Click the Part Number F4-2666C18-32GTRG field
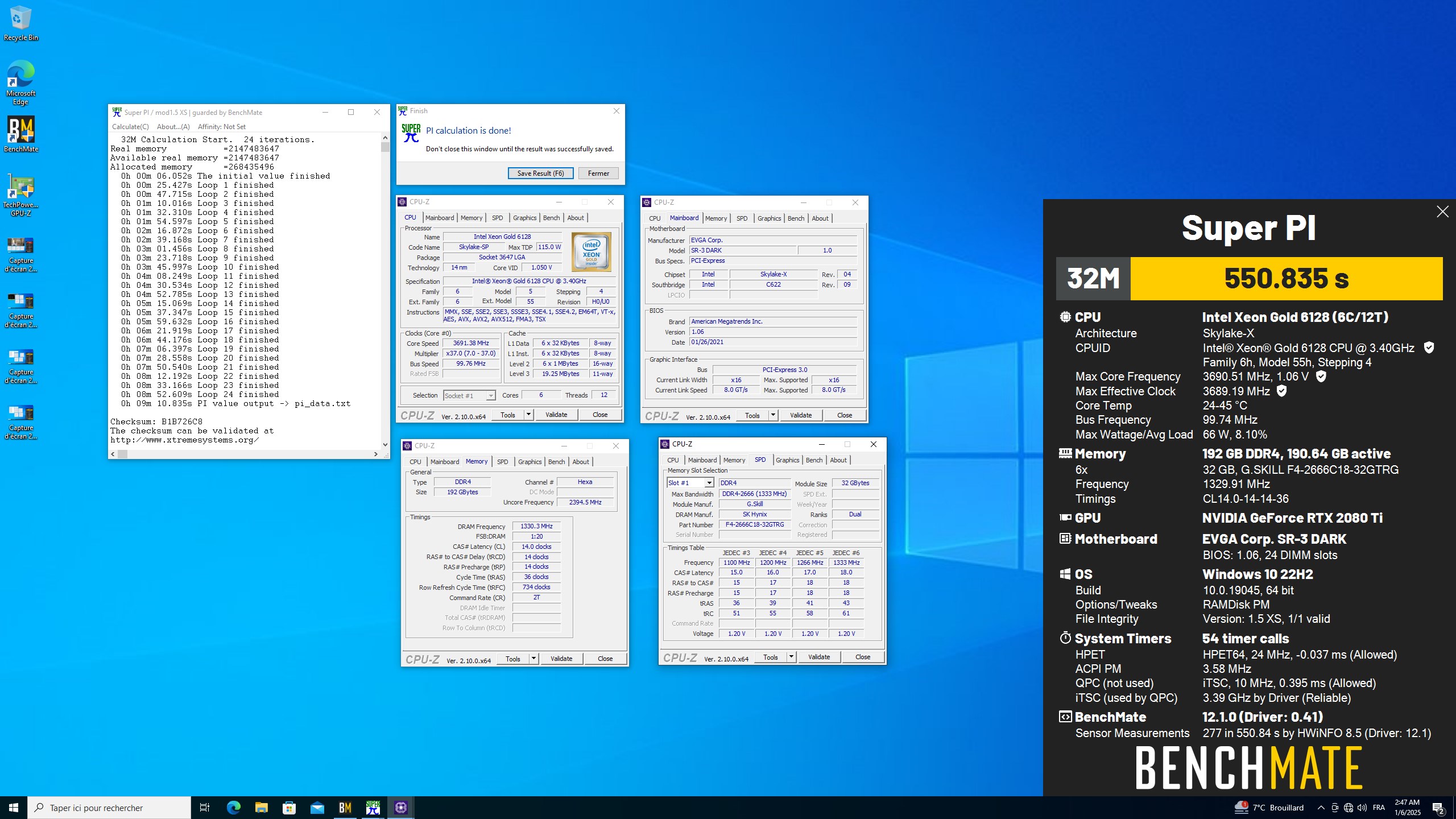 [x=755, y=524]
